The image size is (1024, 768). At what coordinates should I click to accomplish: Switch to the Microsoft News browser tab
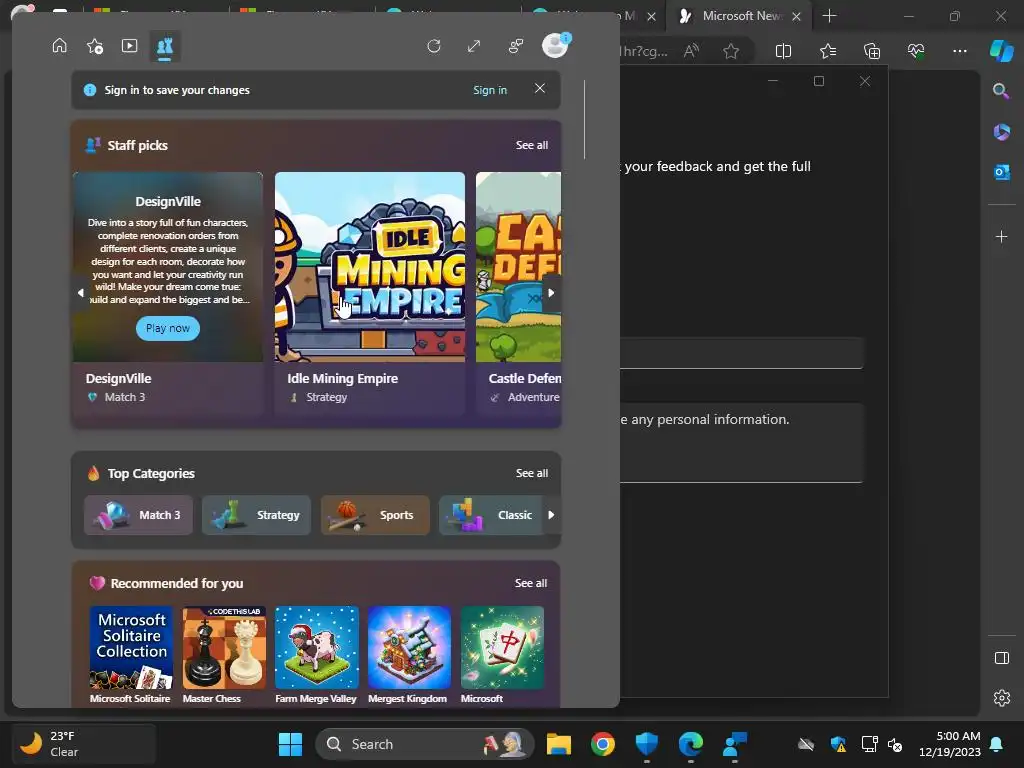point(739,16)
